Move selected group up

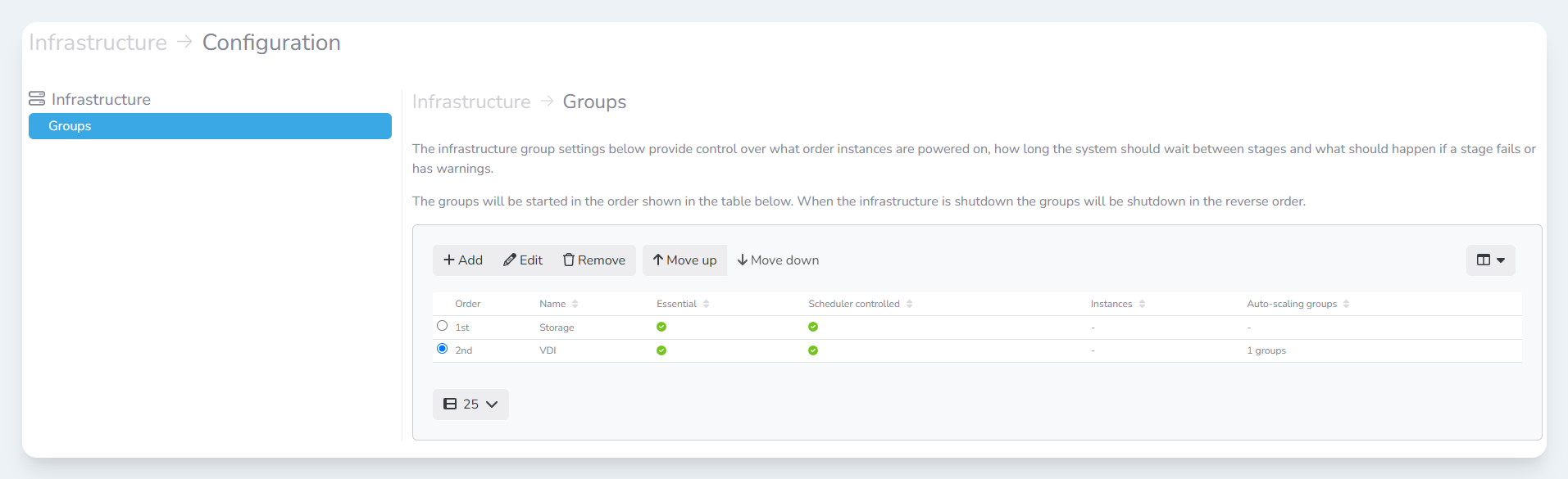click(x=684, y=260)
